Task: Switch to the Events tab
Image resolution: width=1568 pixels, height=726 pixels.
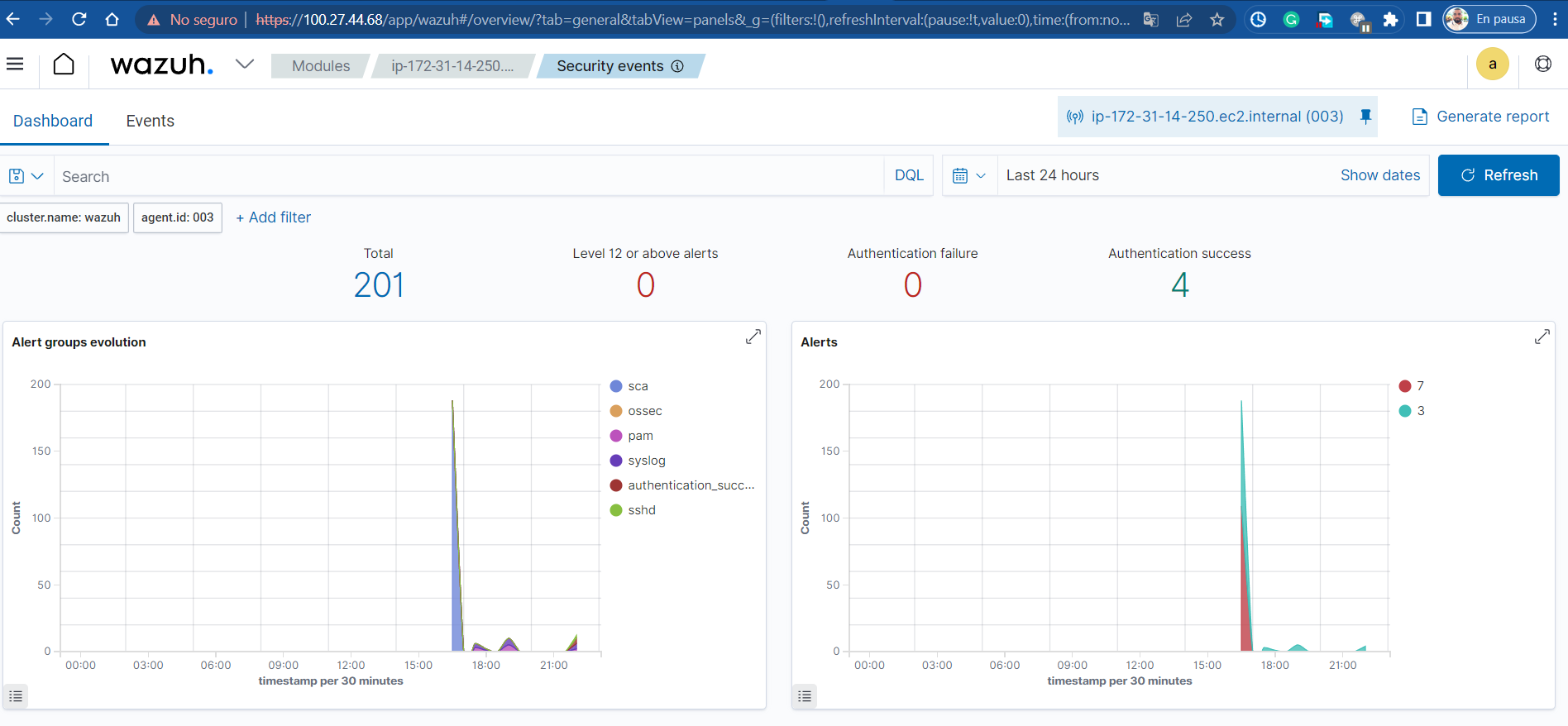Action: 150,121
